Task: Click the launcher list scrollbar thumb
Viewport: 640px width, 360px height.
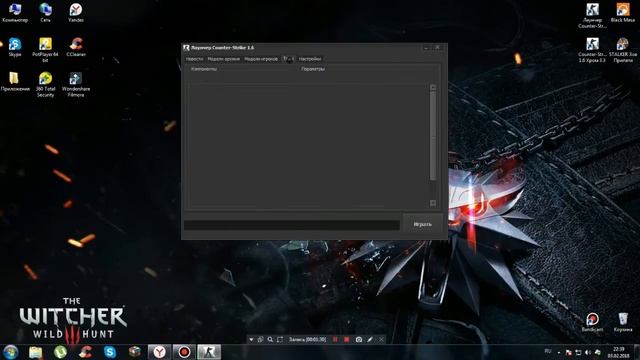Action: (x=433, y=135)
